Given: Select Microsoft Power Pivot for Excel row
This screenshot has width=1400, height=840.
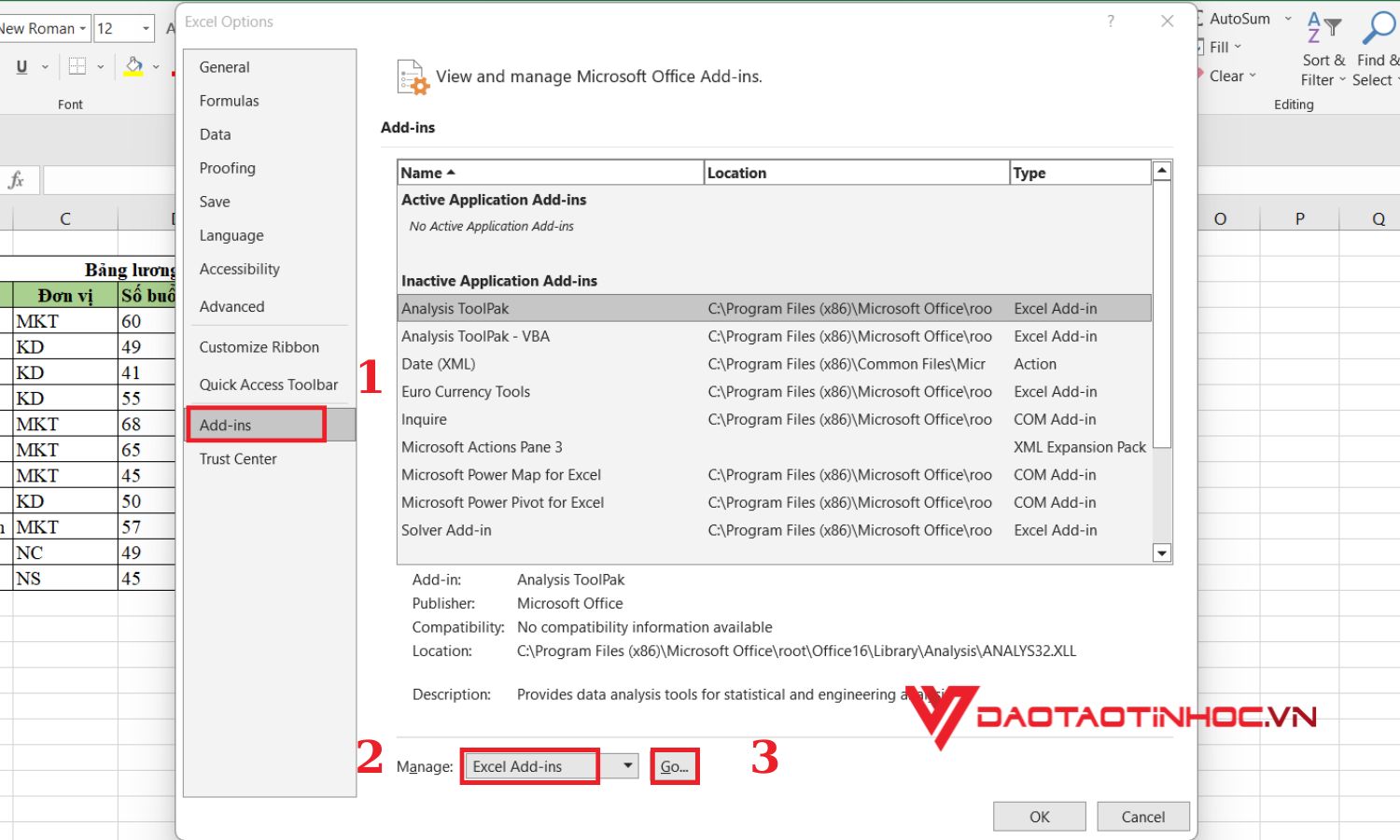Looking at the screenshot, I should [775, 502].
